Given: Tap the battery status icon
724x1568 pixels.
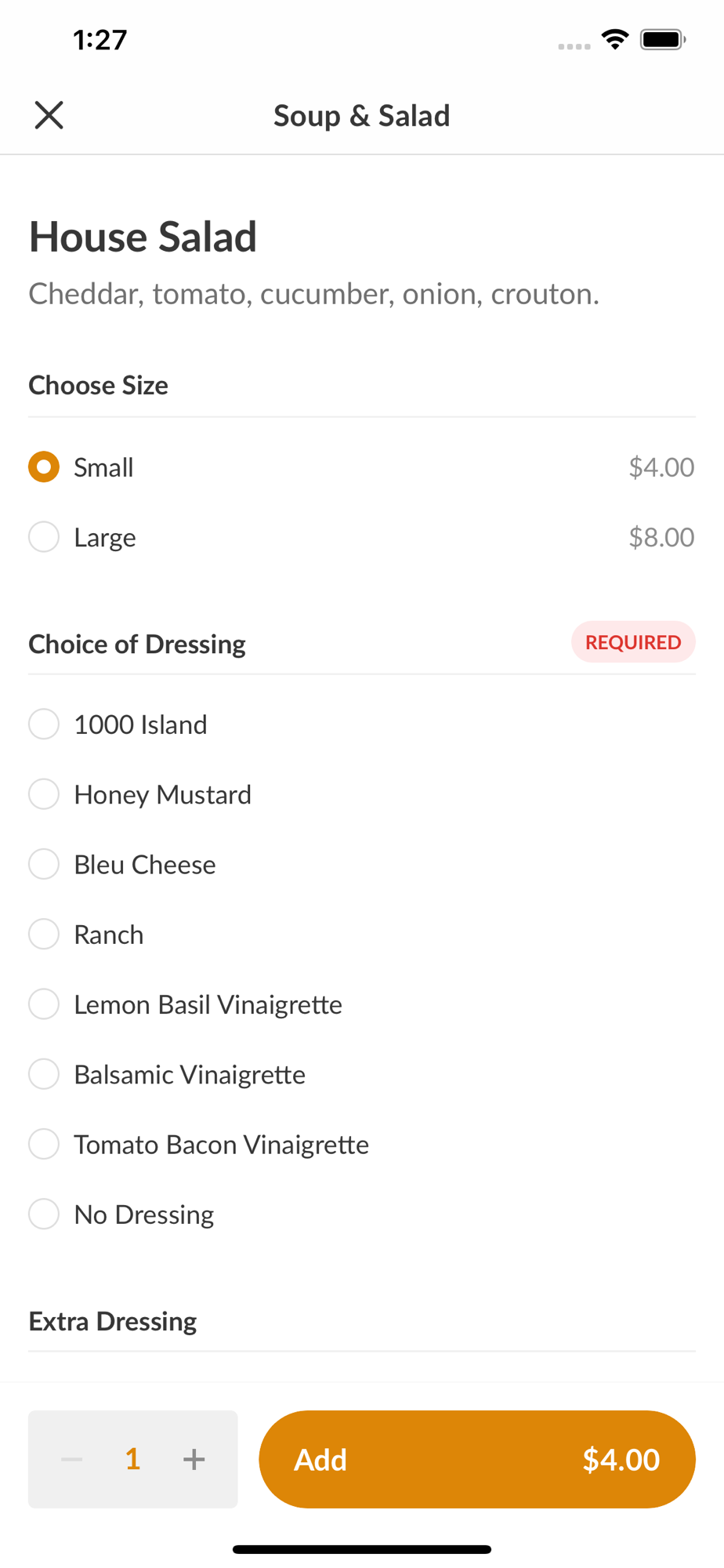Looking at the screenshot, I should coord(663,39).
